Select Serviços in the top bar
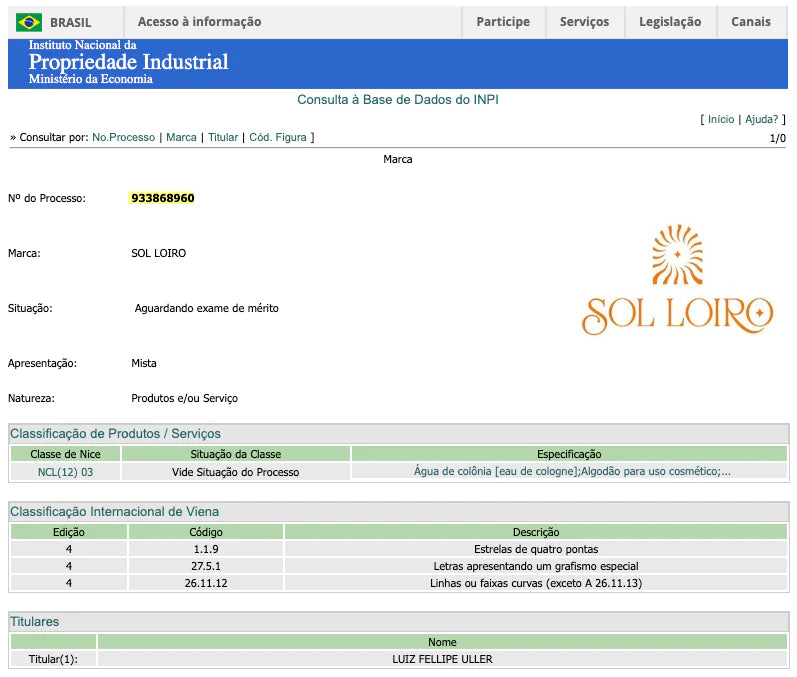This screenshot has width=797, height=677. click(x=584, y=22)
